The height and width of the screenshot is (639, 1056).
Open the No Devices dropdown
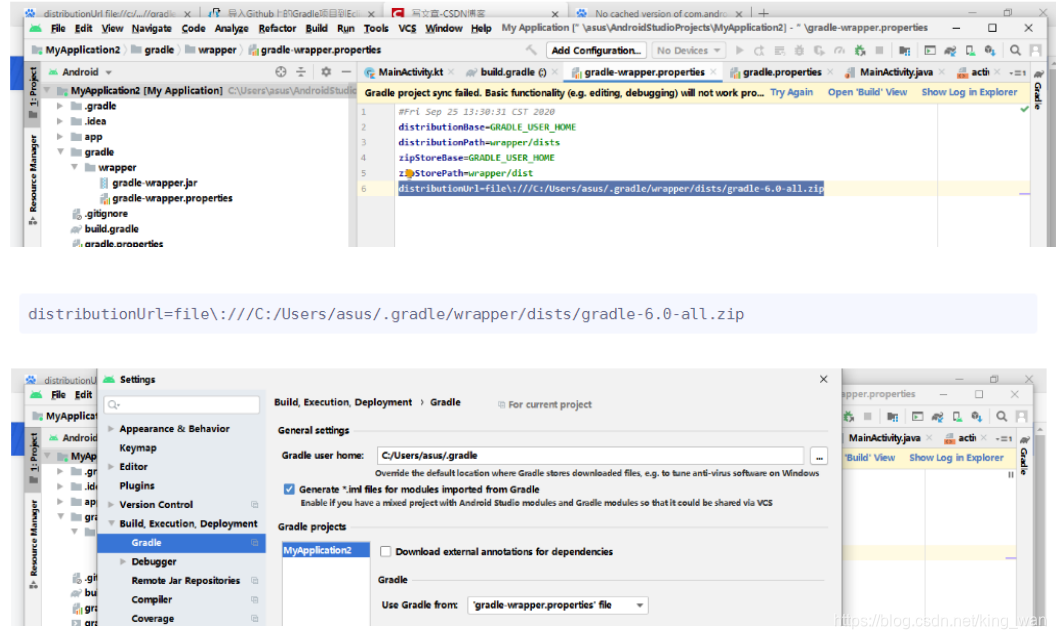tap(688, 51)
